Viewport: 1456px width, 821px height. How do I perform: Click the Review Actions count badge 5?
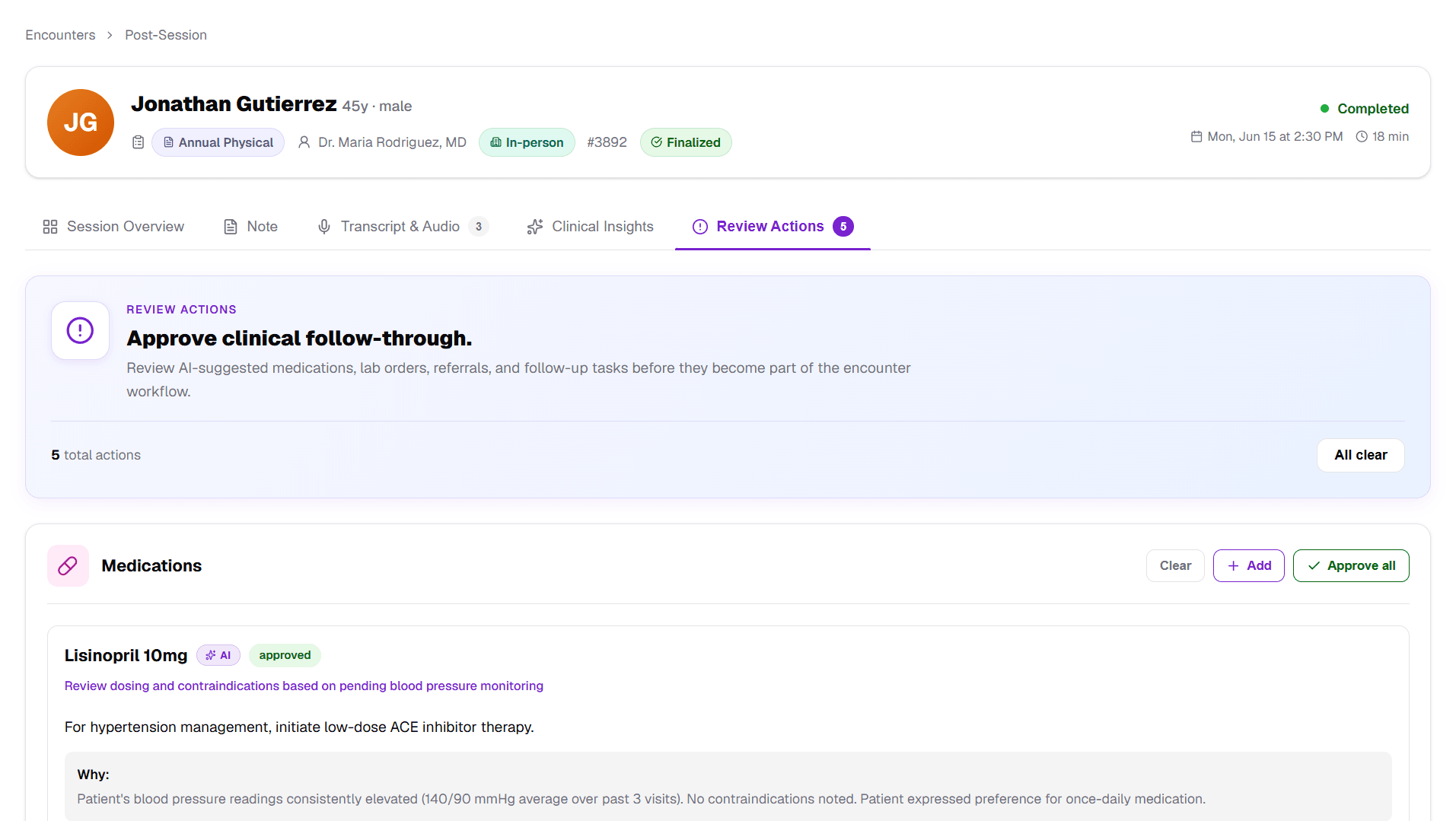(x=843, y=227)
